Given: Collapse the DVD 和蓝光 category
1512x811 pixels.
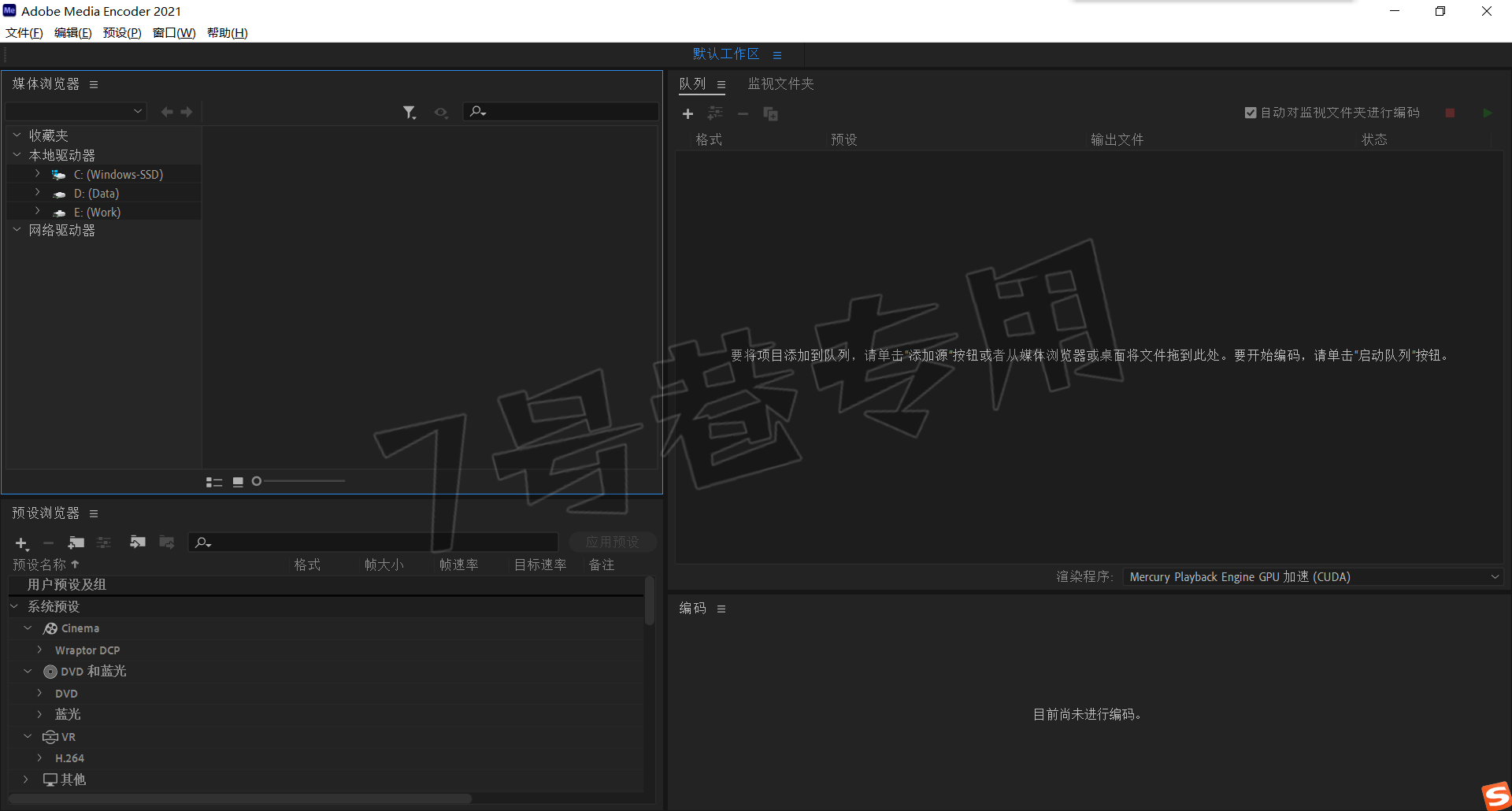Looking at the screenshot, I should coord(28,672).
